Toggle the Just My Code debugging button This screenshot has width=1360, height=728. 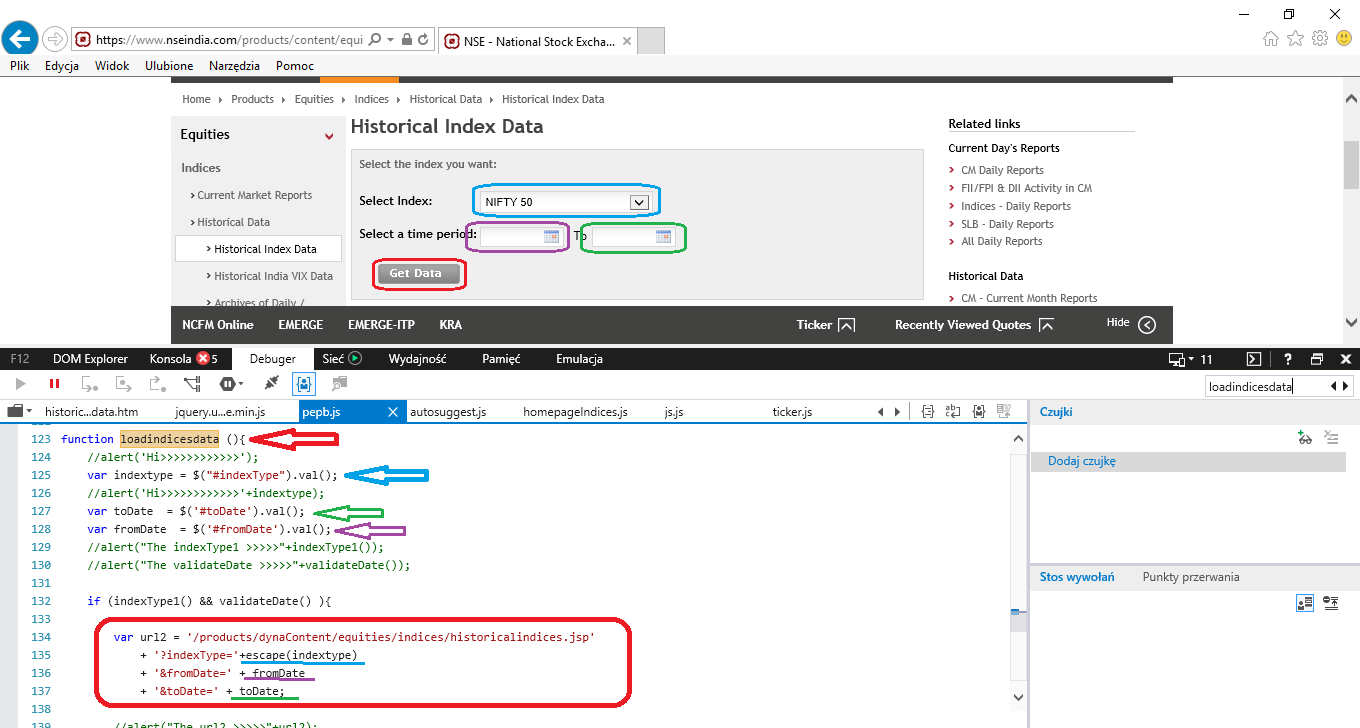pos(302,384)
